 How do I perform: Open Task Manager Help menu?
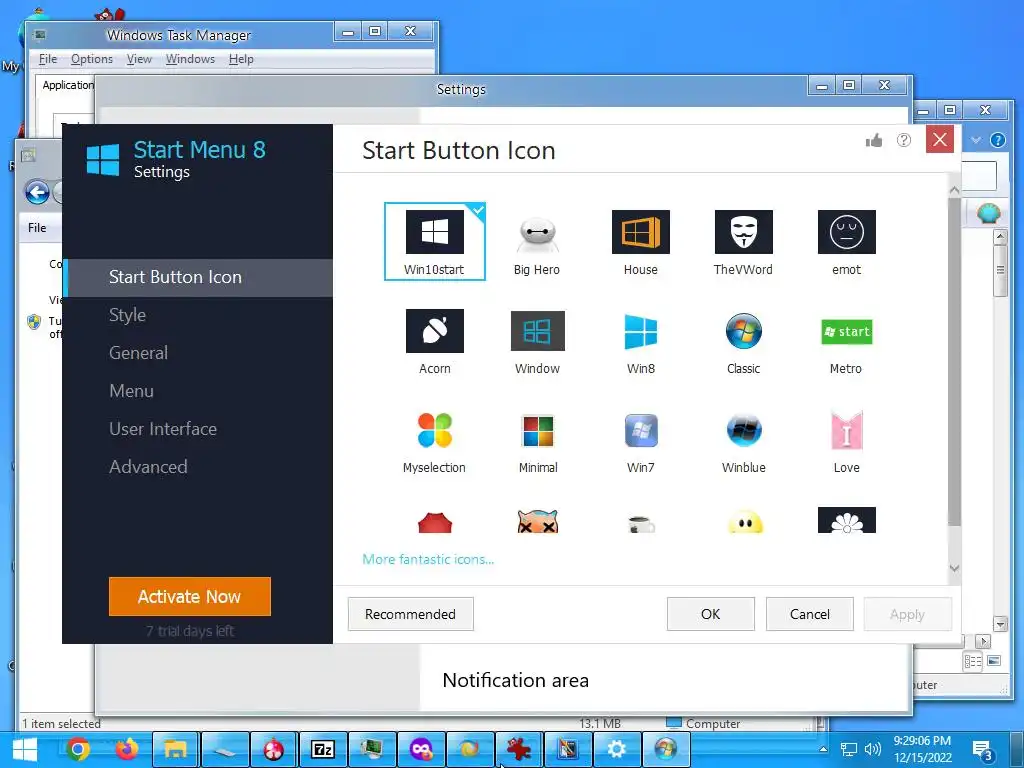click(x=241, y=59)
